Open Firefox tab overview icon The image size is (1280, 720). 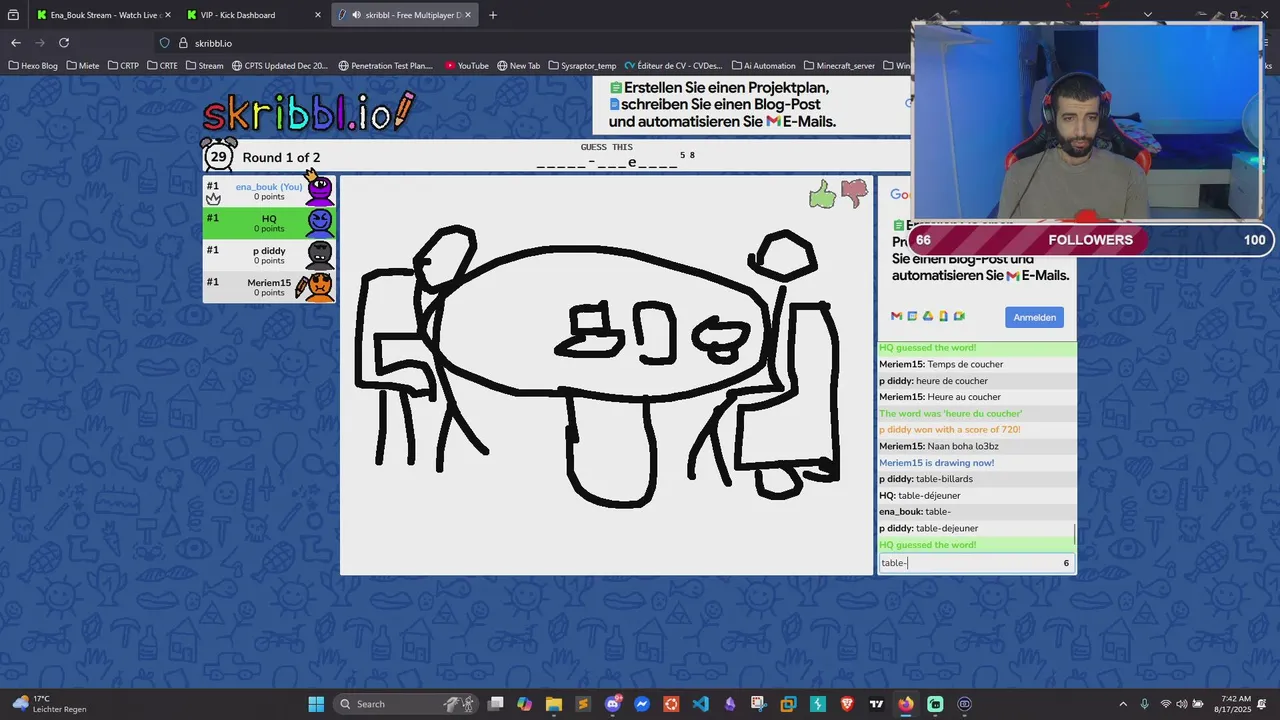pyautogui.click(x=13, y=15)
